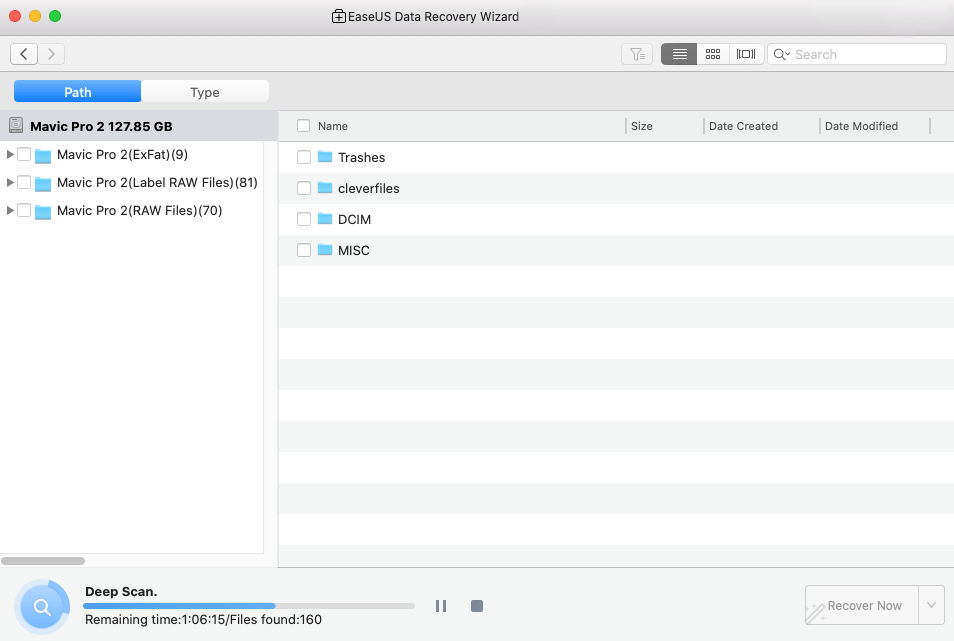This screenshot has width=954, height=641.
Task: Click the Mavic Pro 2(RAW Files) folder icon
Action: [x=43, y=211]
